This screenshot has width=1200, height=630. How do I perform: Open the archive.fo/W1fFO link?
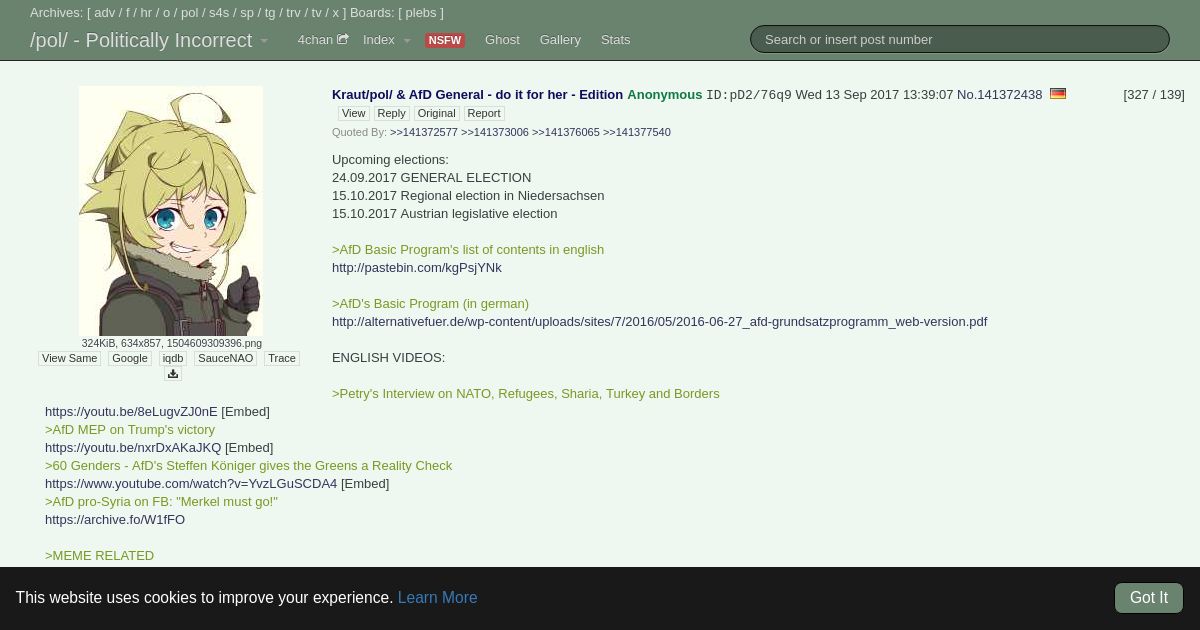click(115, 519)
